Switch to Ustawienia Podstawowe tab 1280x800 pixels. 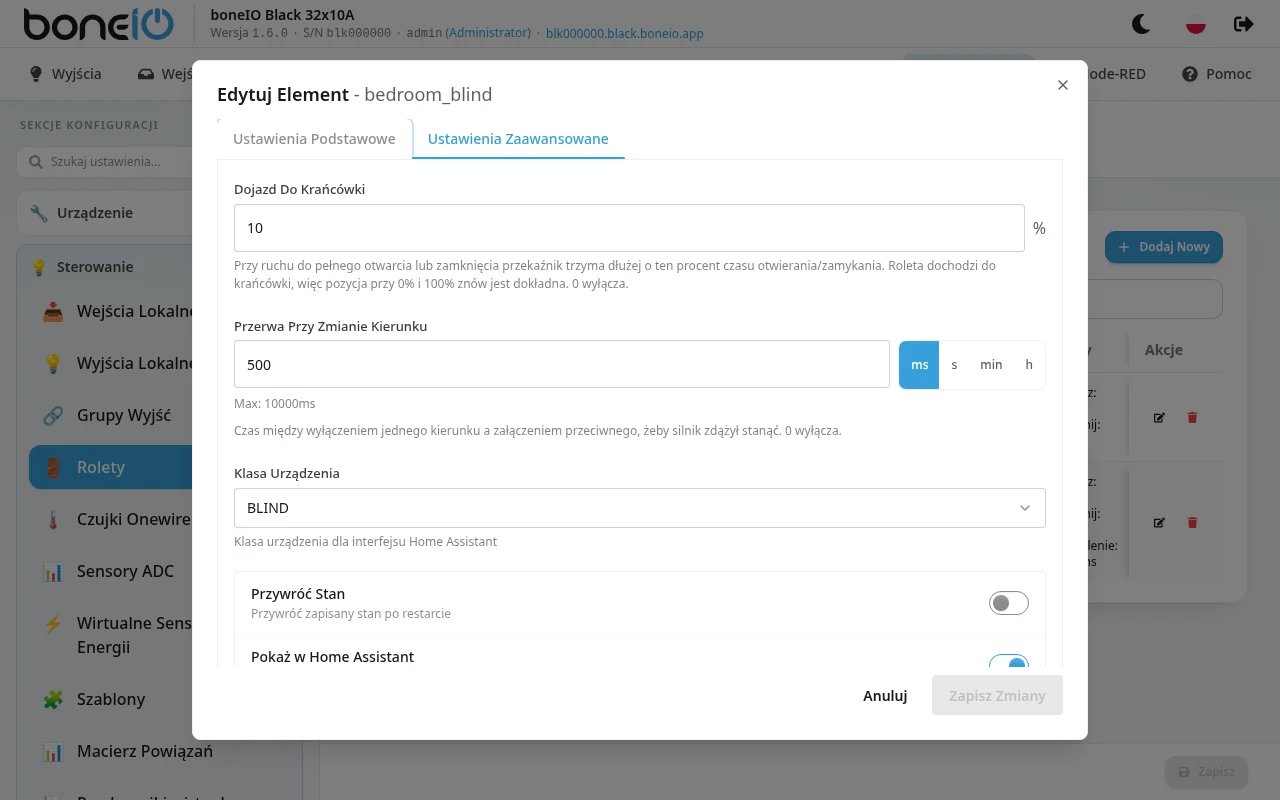point(314,139)
